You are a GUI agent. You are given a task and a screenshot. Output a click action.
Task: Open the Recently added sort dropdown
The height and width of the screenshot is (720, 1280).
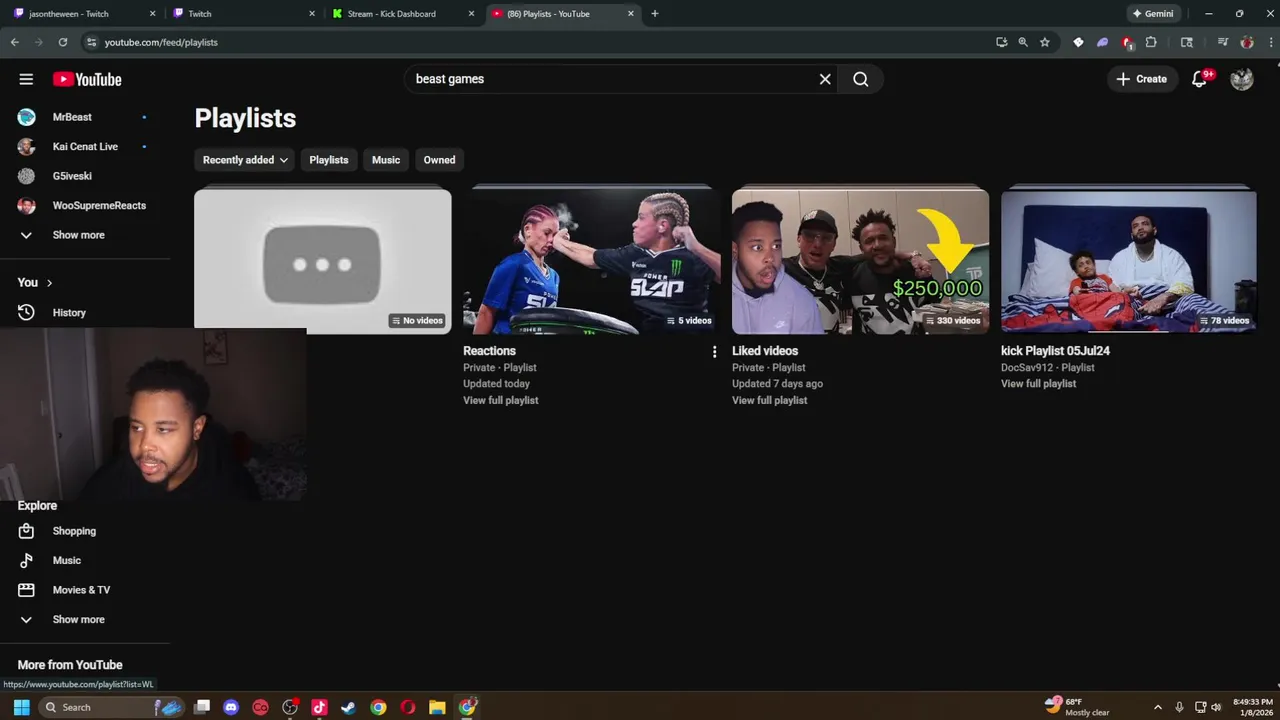coord(245,160)
